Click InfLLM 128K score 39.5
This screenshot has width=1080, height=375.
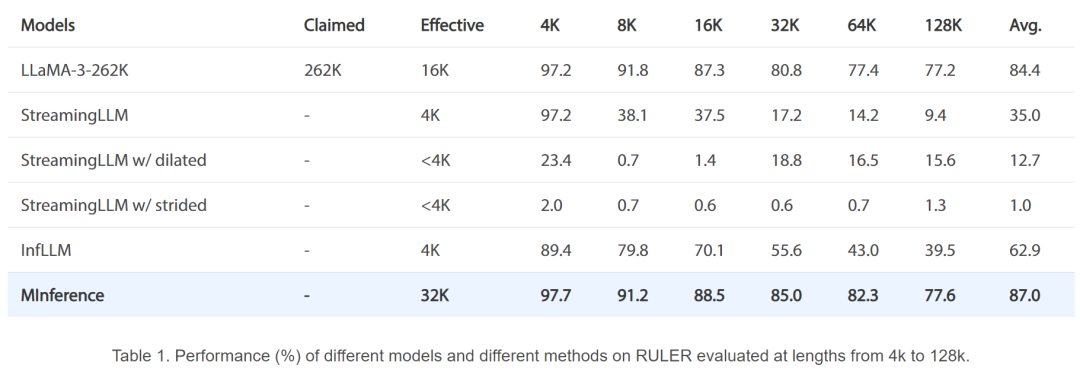tap(939, 250)
